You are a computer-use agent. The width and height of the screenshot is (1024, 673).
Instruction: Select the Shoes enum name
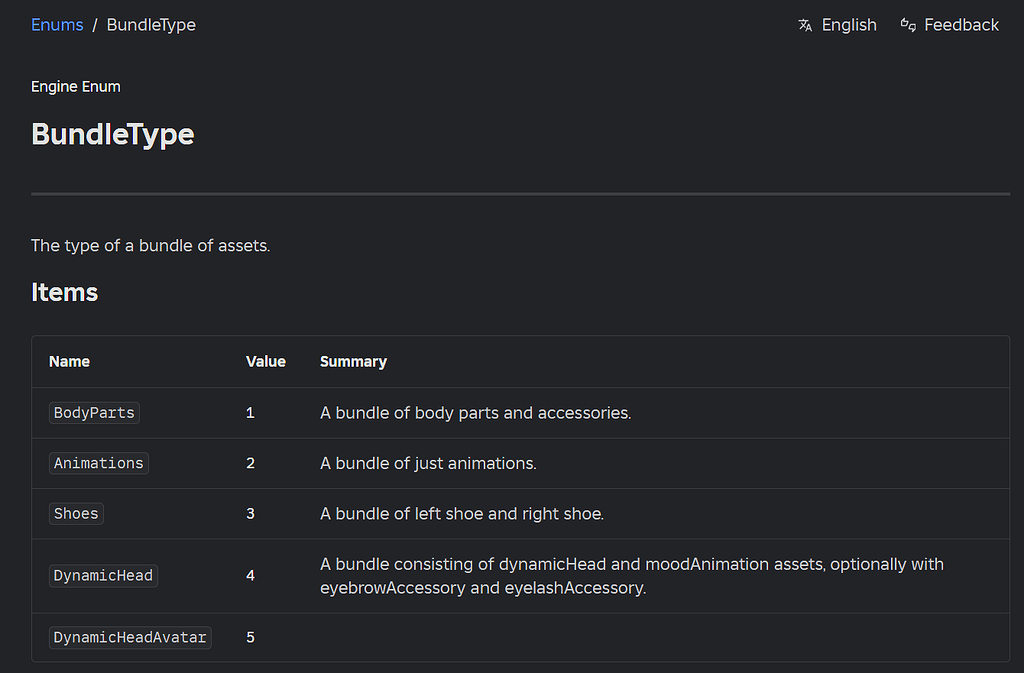tap(76, 513)
